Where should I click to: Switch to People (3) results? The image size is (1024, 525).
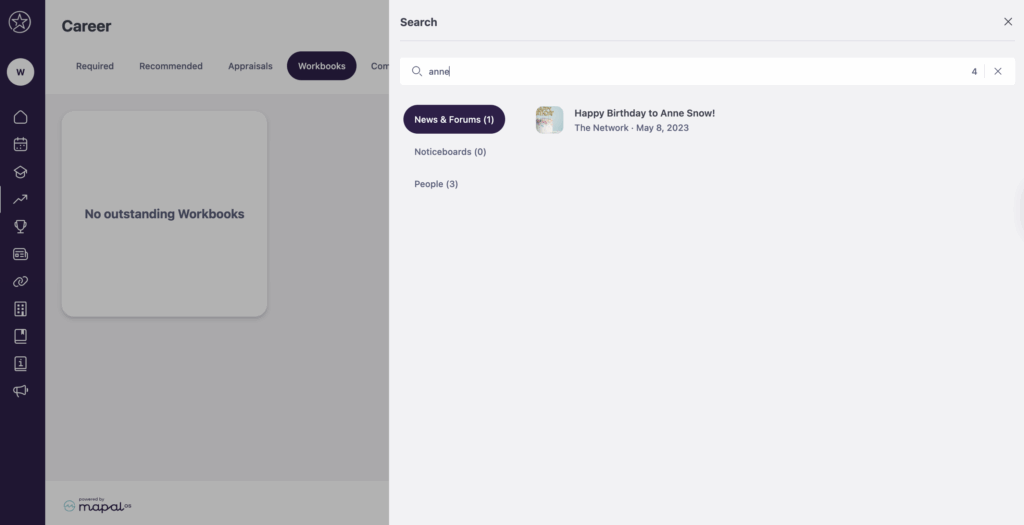pyautogui.click(x=436, y=184)
